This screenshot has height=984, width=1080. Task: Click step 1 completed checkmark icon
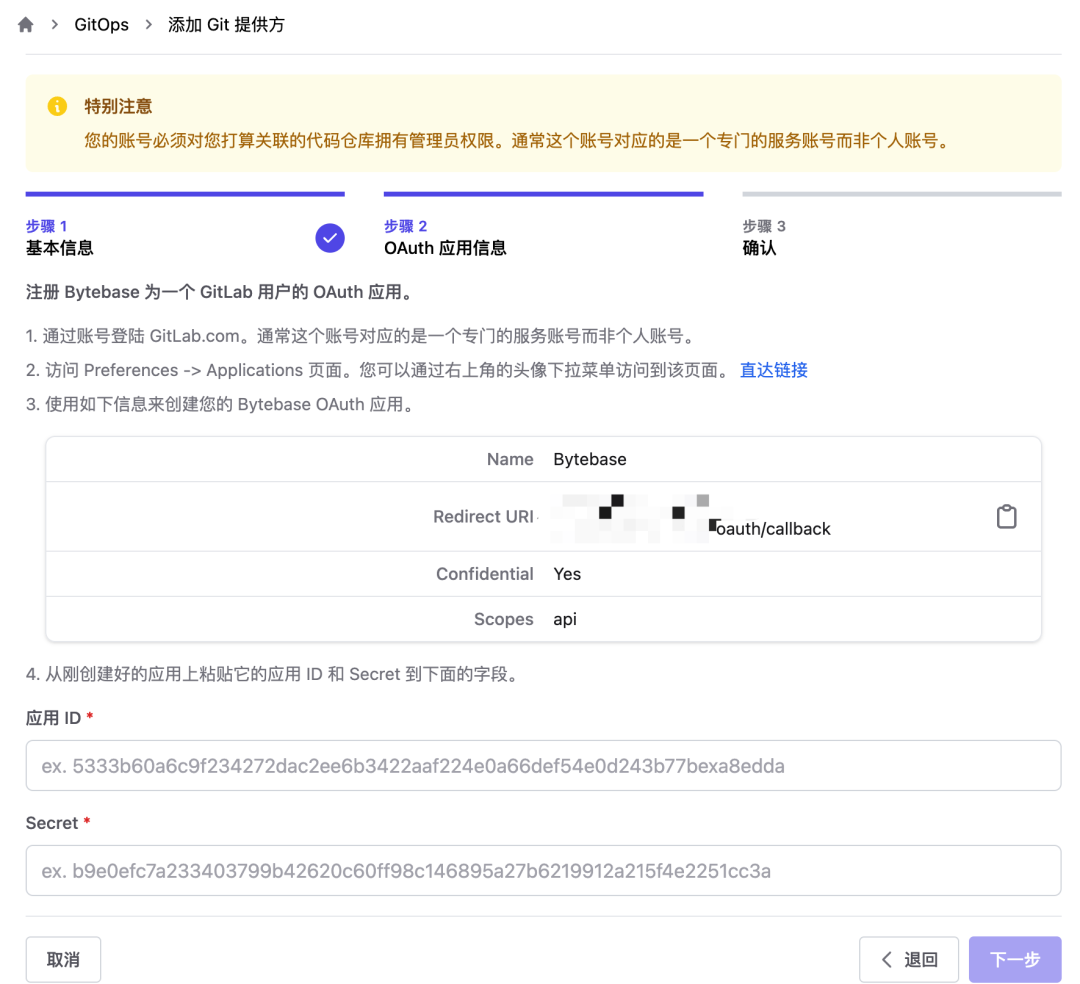click(330, 238)
